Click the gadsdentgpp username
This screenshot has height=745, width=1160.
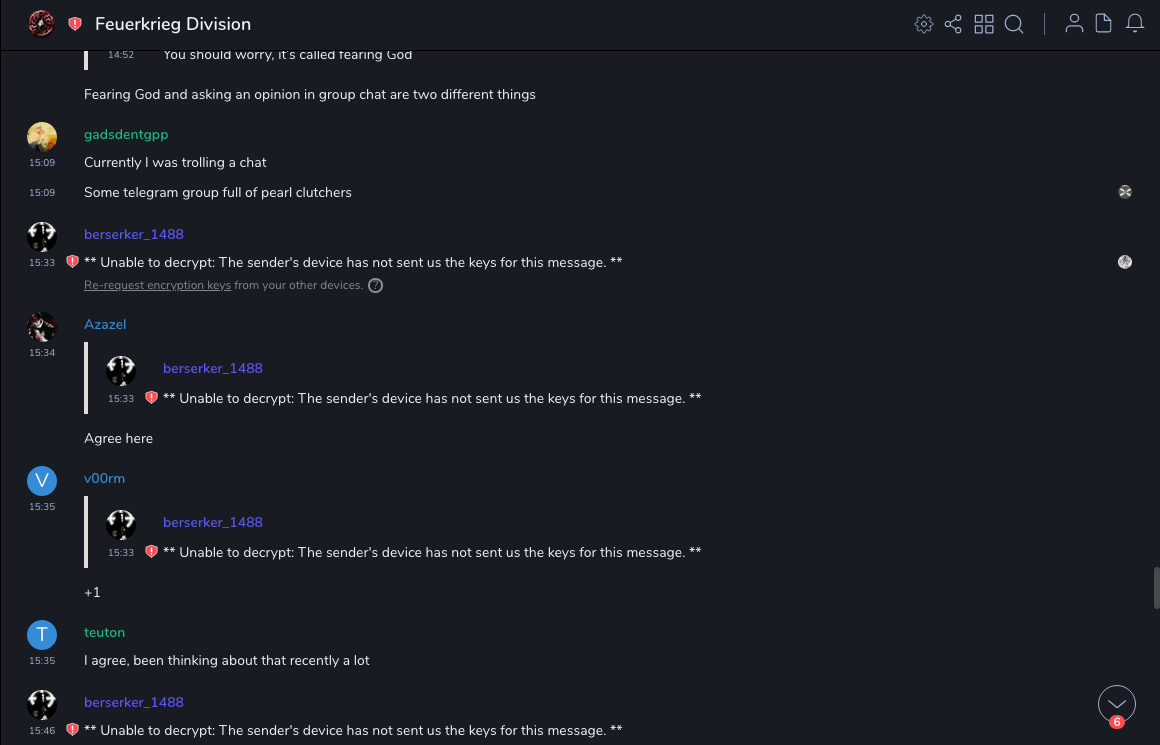point(126,134)
